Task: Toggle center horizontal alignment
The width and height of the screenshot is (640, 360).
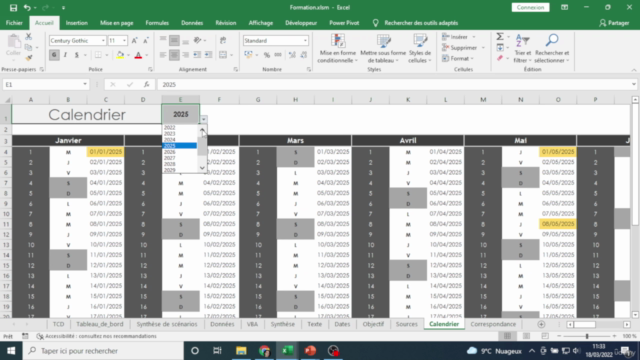Action: 174,55
